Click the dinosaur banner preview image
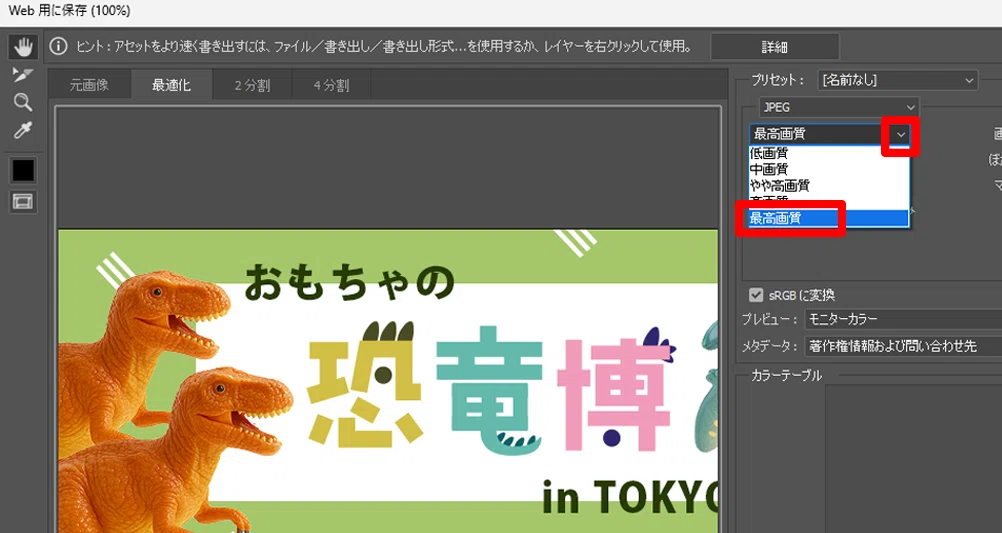 point(389,381)
